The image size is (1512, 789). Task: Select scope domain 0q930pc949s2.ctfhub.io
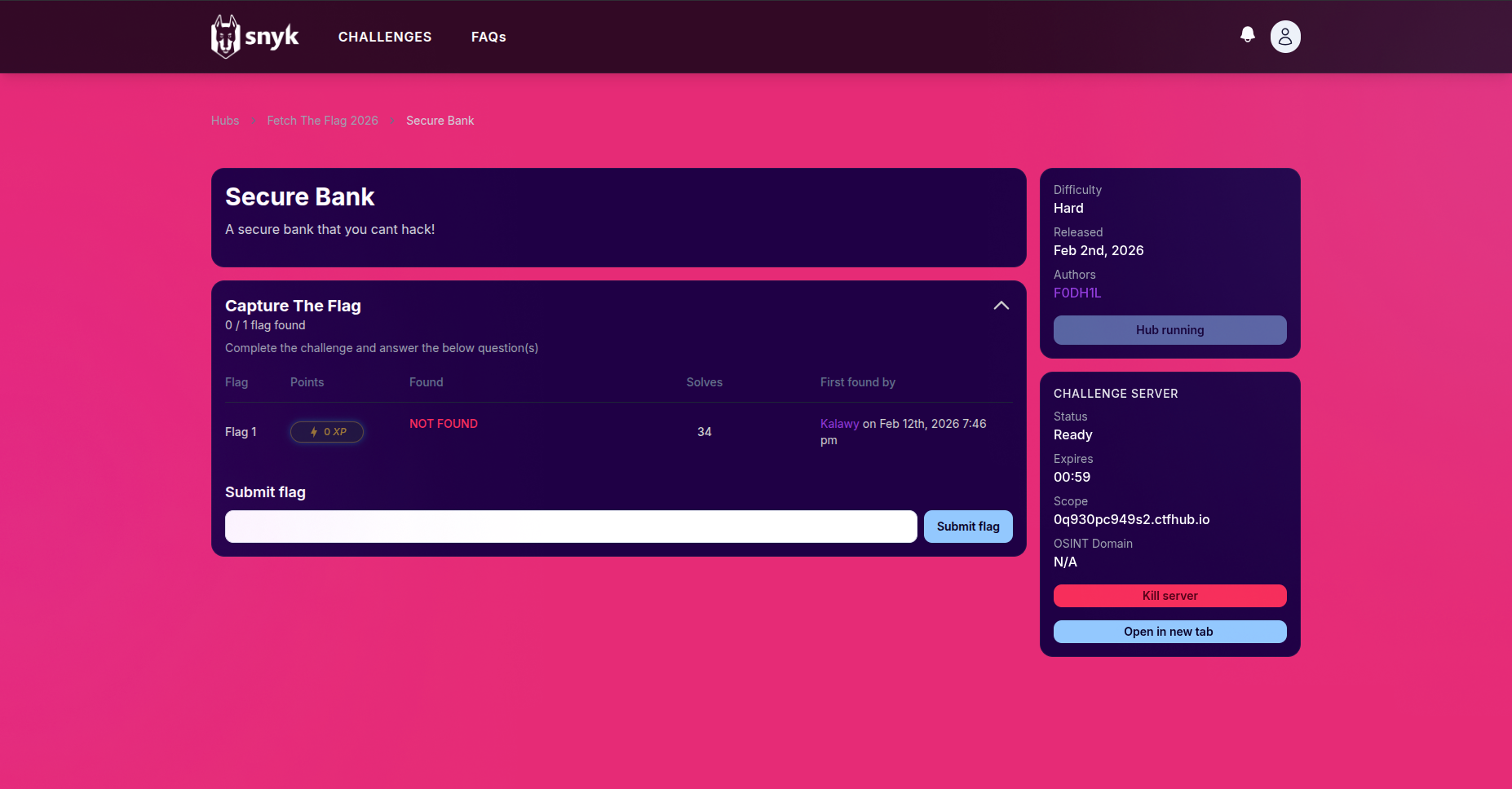point(1131,519)
